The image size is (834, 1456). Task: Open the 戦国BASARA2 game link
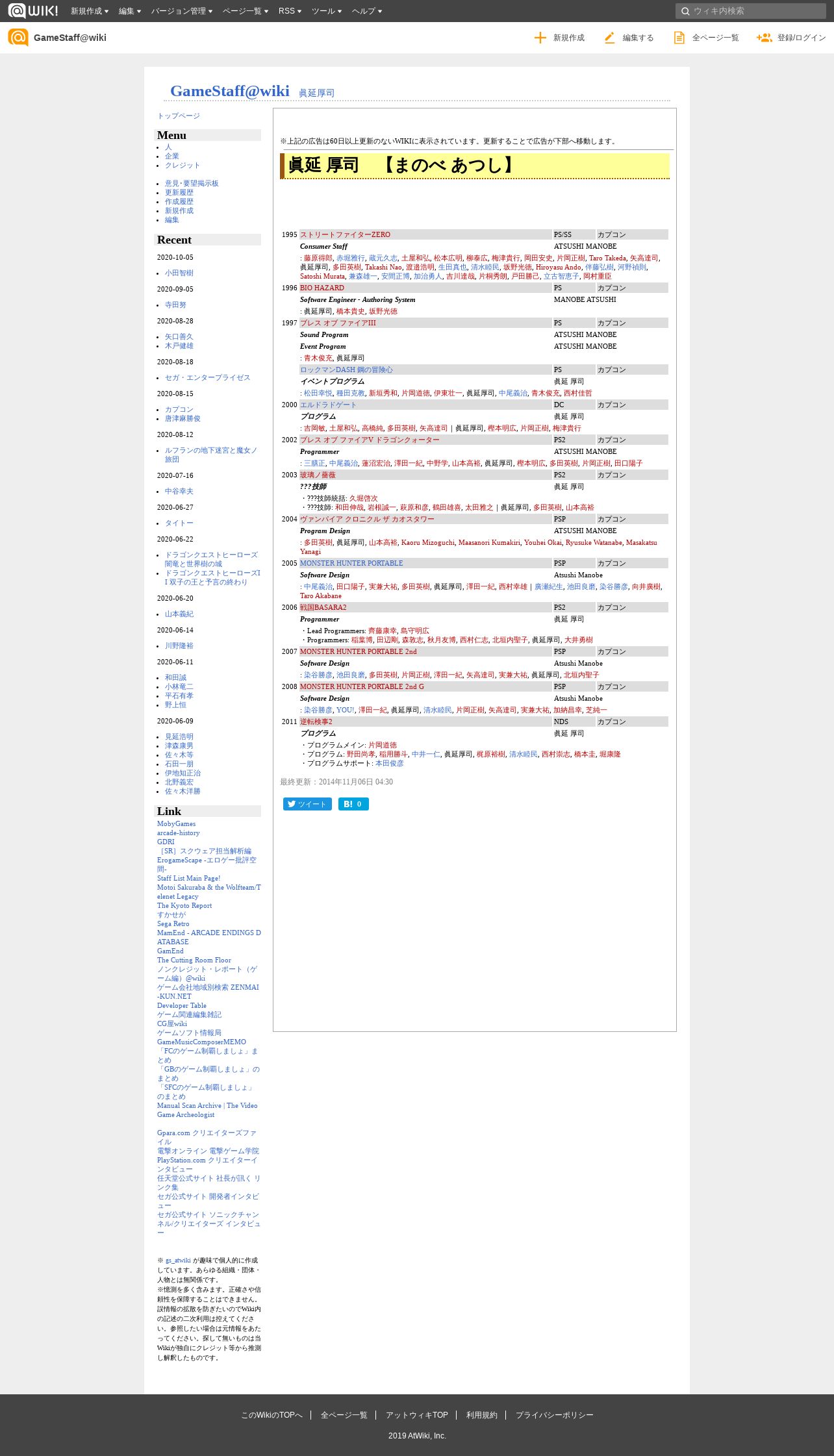[323, 608]
